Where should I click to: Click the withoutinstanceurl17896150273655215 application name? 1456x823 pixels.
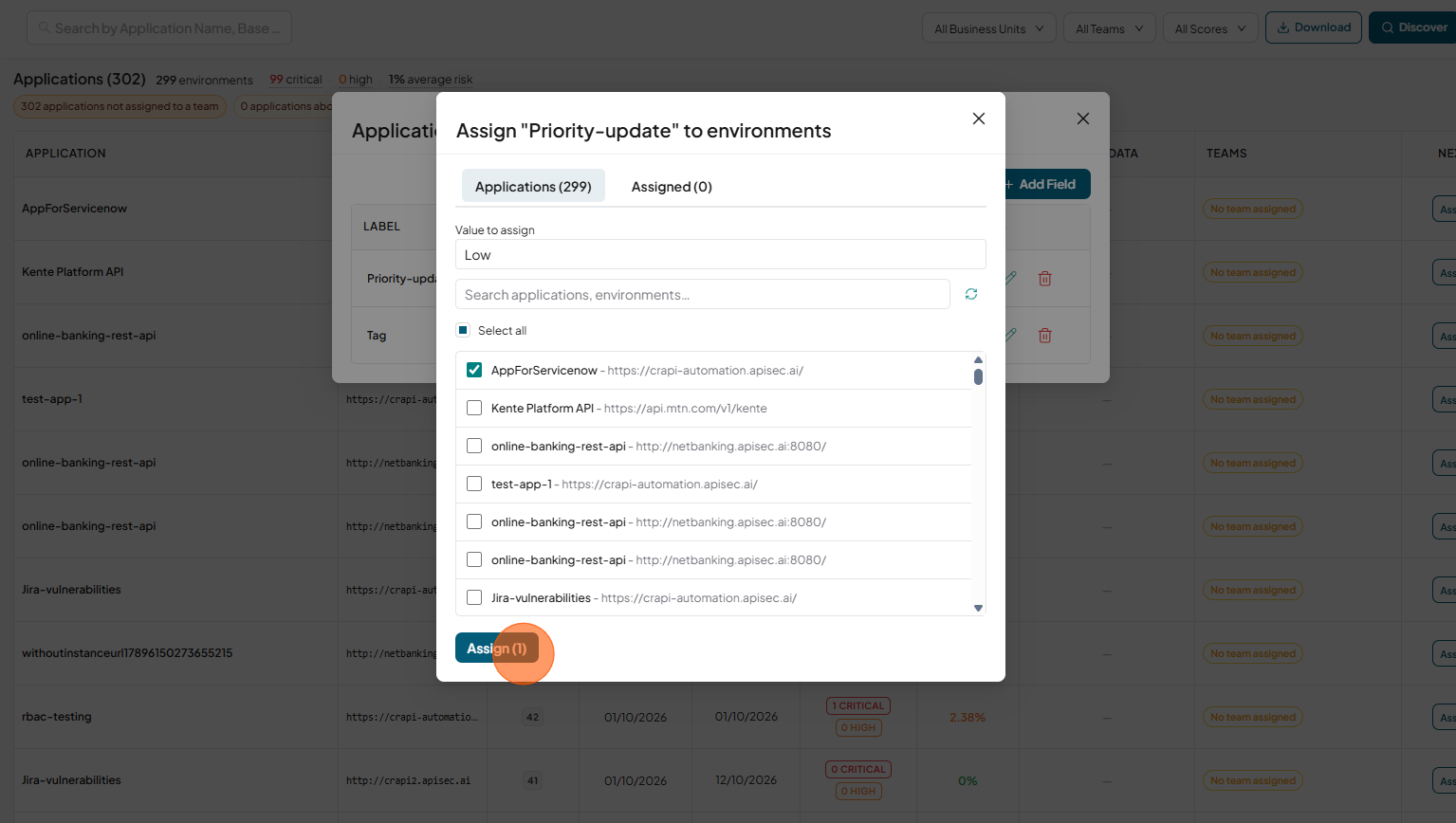tap(127, 653)
